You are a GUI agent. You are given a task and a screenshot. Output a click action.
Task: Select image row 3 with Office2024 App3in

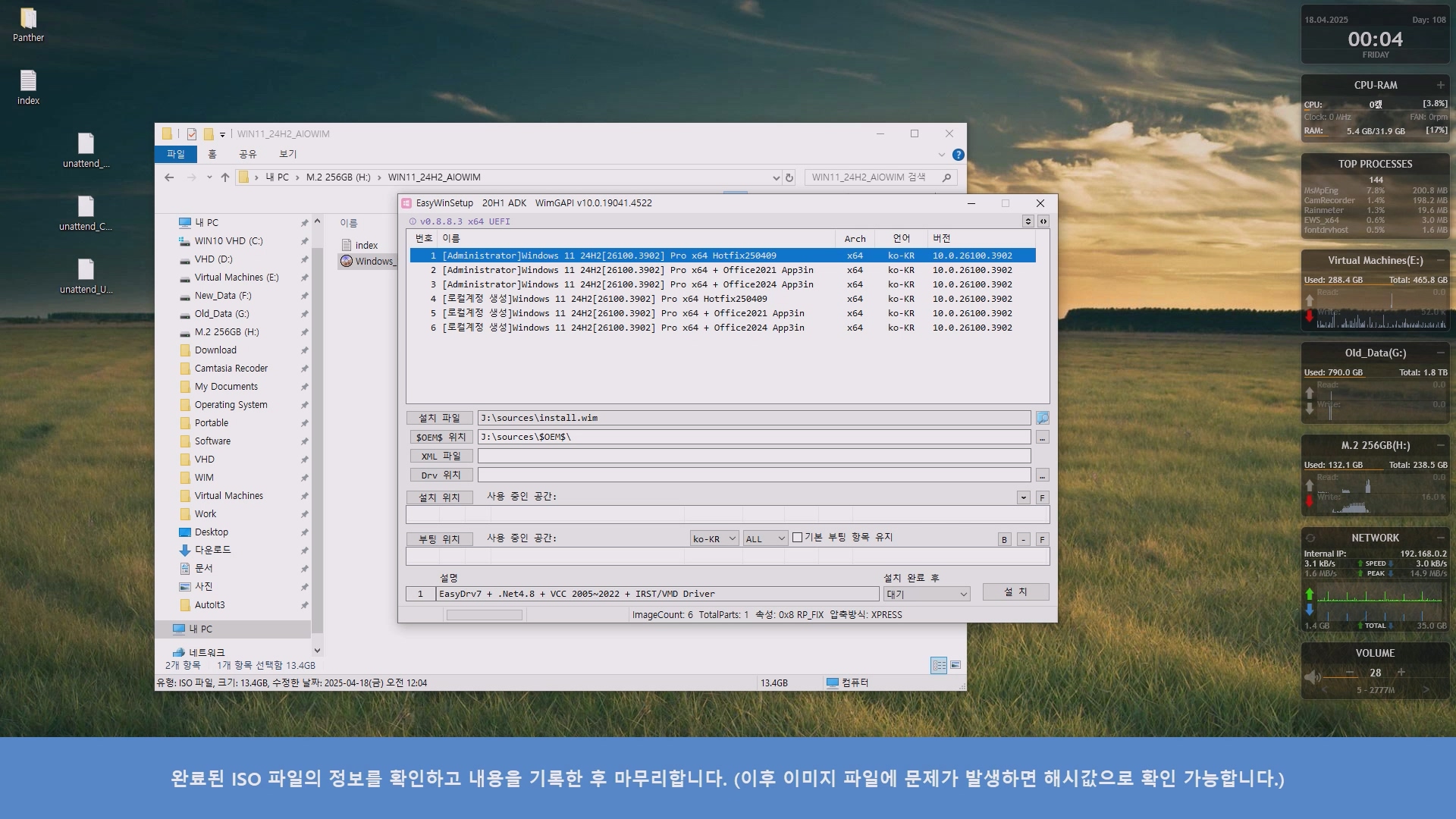pyautogui.click(x=627, y=284)
